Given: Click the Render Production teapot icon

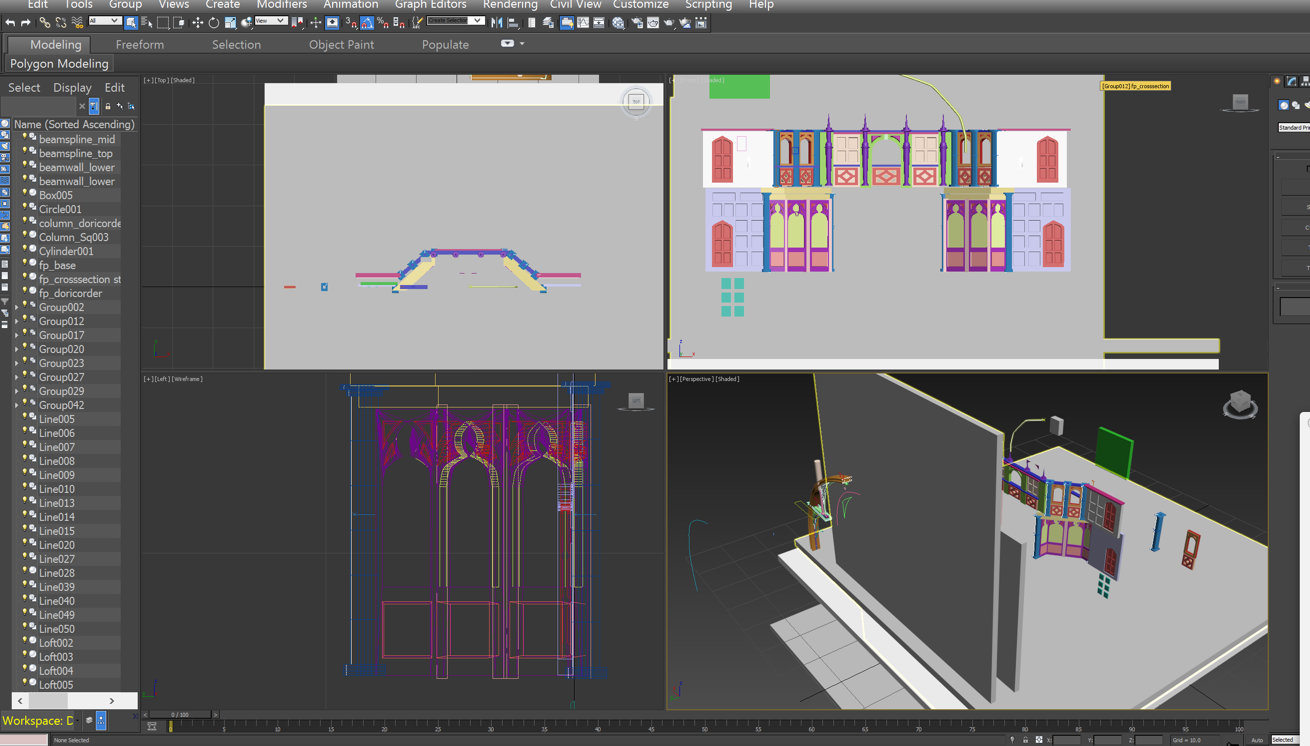Looking at the screenshot, I should [x=669, y=22].
